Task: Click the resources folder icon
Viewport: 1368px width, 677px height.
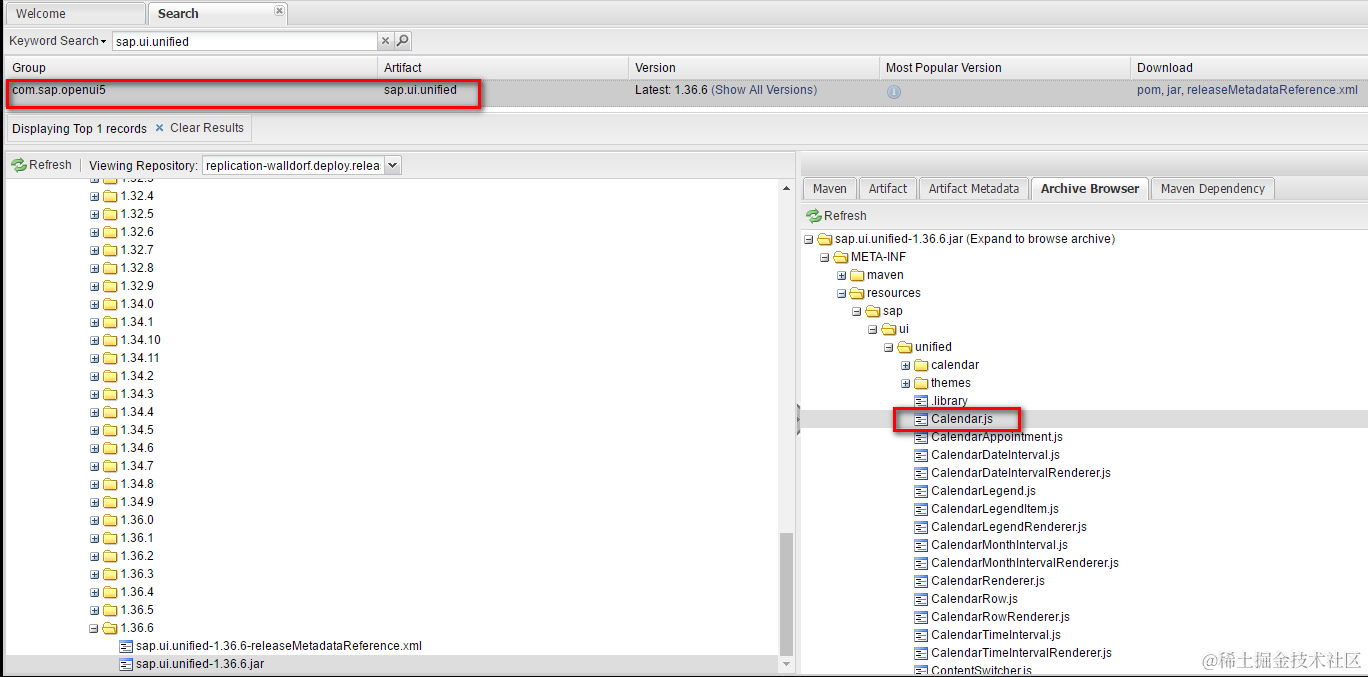Action: 857,293
